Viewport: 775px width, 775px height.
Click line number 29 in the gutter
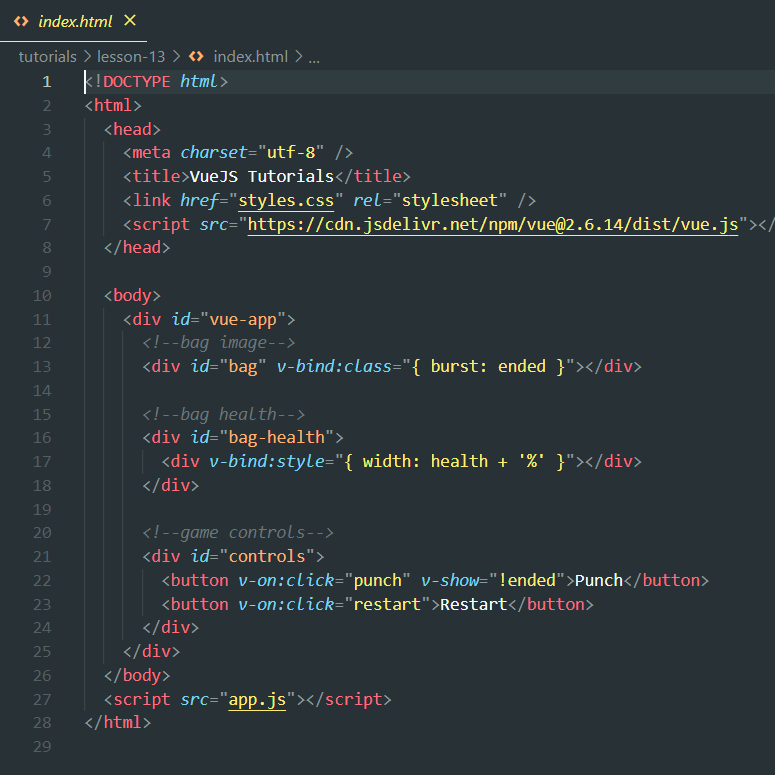(42, 747)
